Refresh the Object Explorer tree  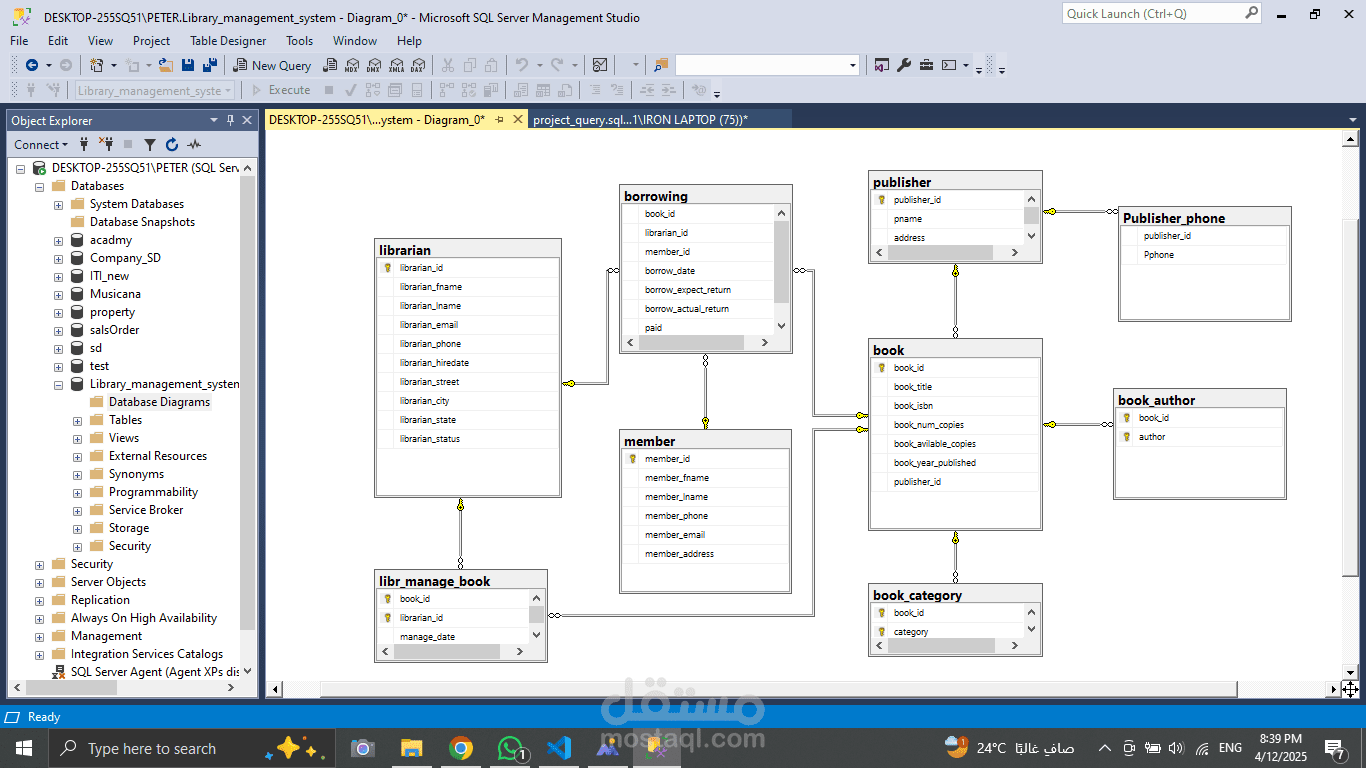pyautogui.click(x=172, y=145)
